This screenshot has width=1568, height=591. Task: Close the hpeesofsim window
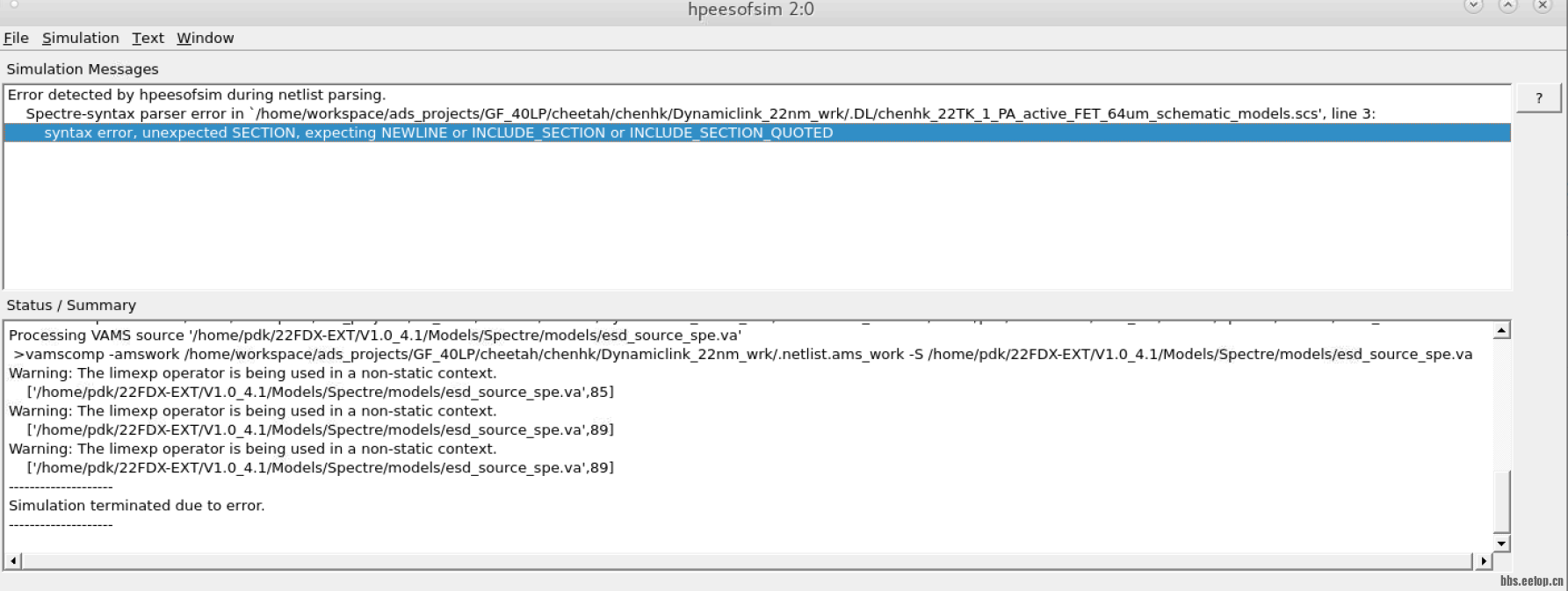tap(1542, 6)
